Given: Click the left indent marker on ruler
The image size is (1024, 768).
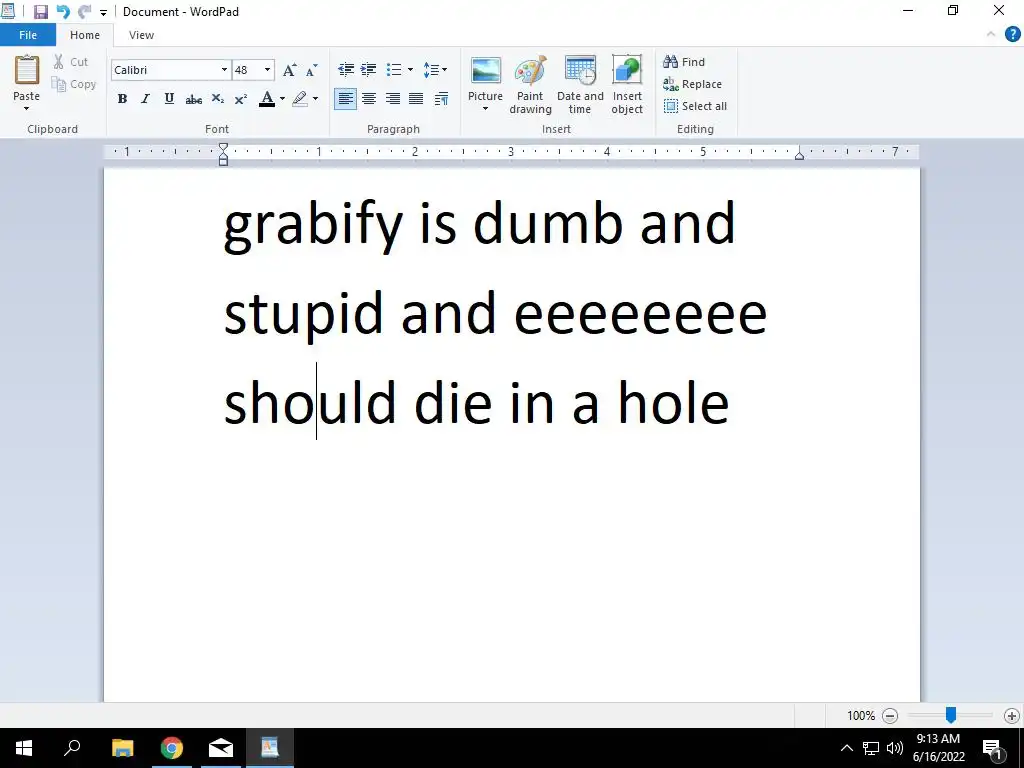Looking at the screenshot, I should [223, 161].
